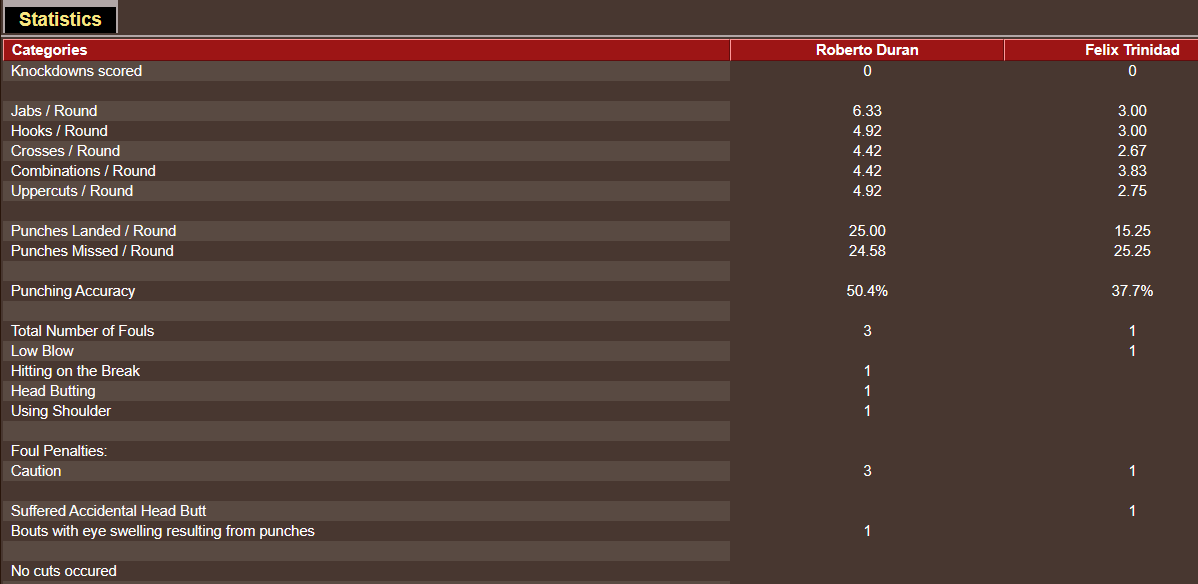Select the Crosses / Round row label
The width and height of the screenshot is (1198, 584).
[x=65, y=151]
